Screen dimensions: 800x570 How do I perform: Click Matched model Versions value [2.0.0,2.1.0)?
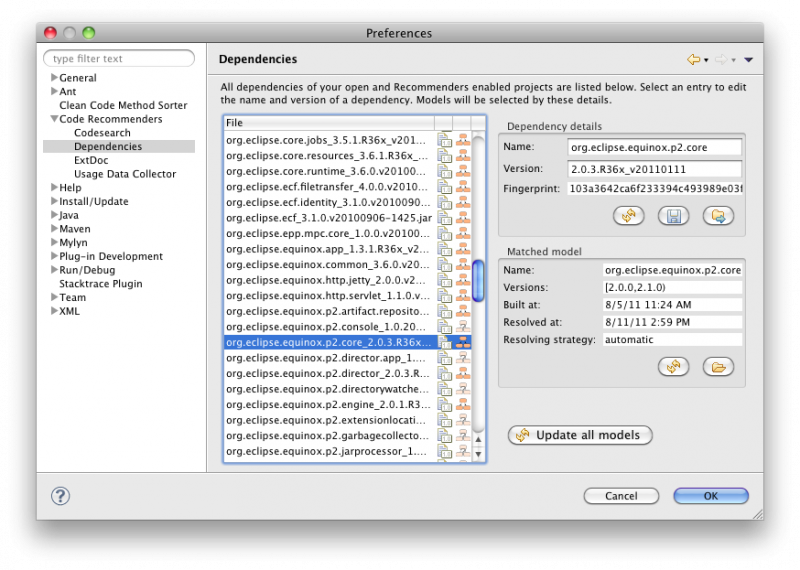point(672,287)
